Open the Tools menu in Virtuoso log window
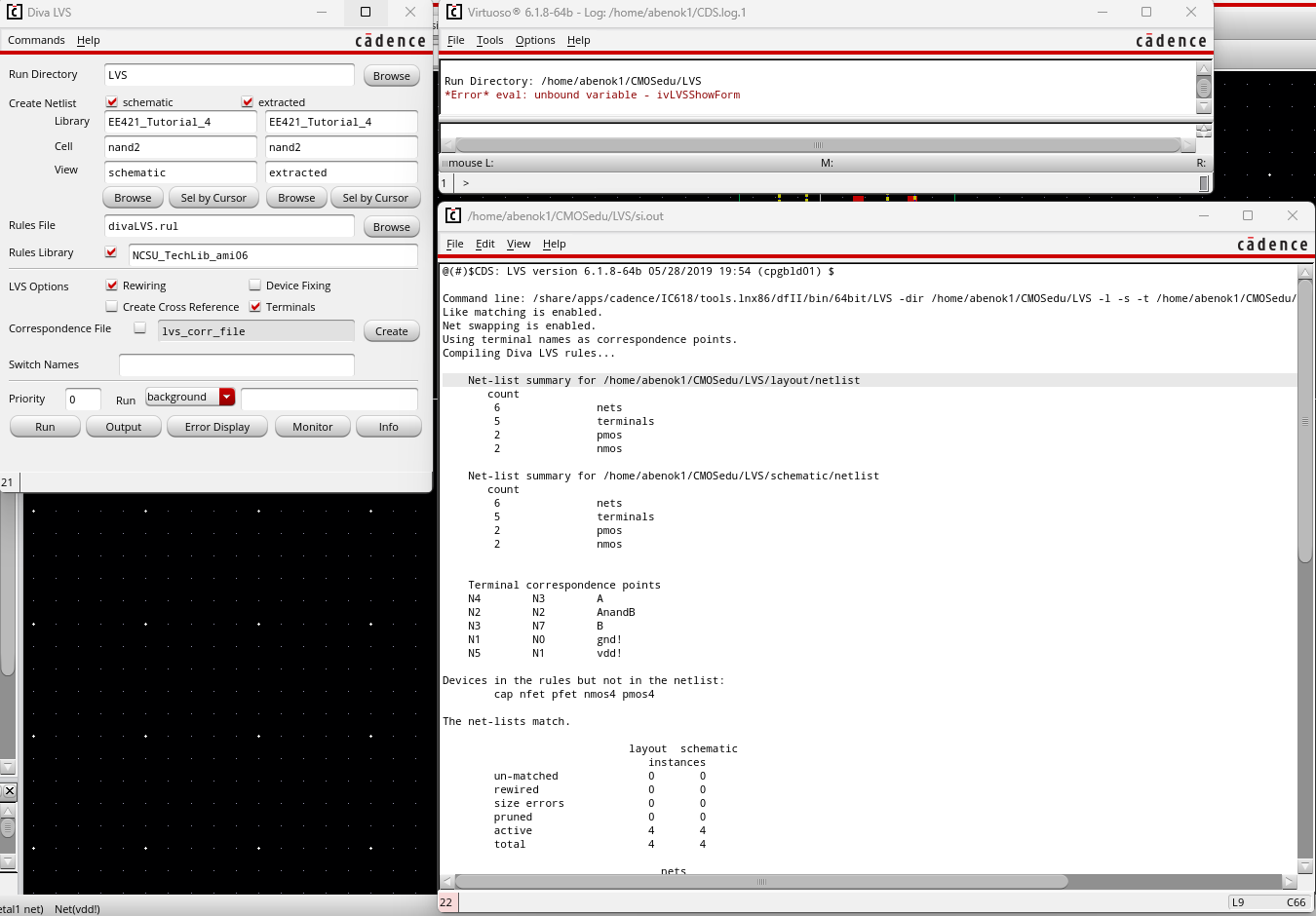Image resolution: width=1316 pixels, height=916 pixels. pos(489,40)
